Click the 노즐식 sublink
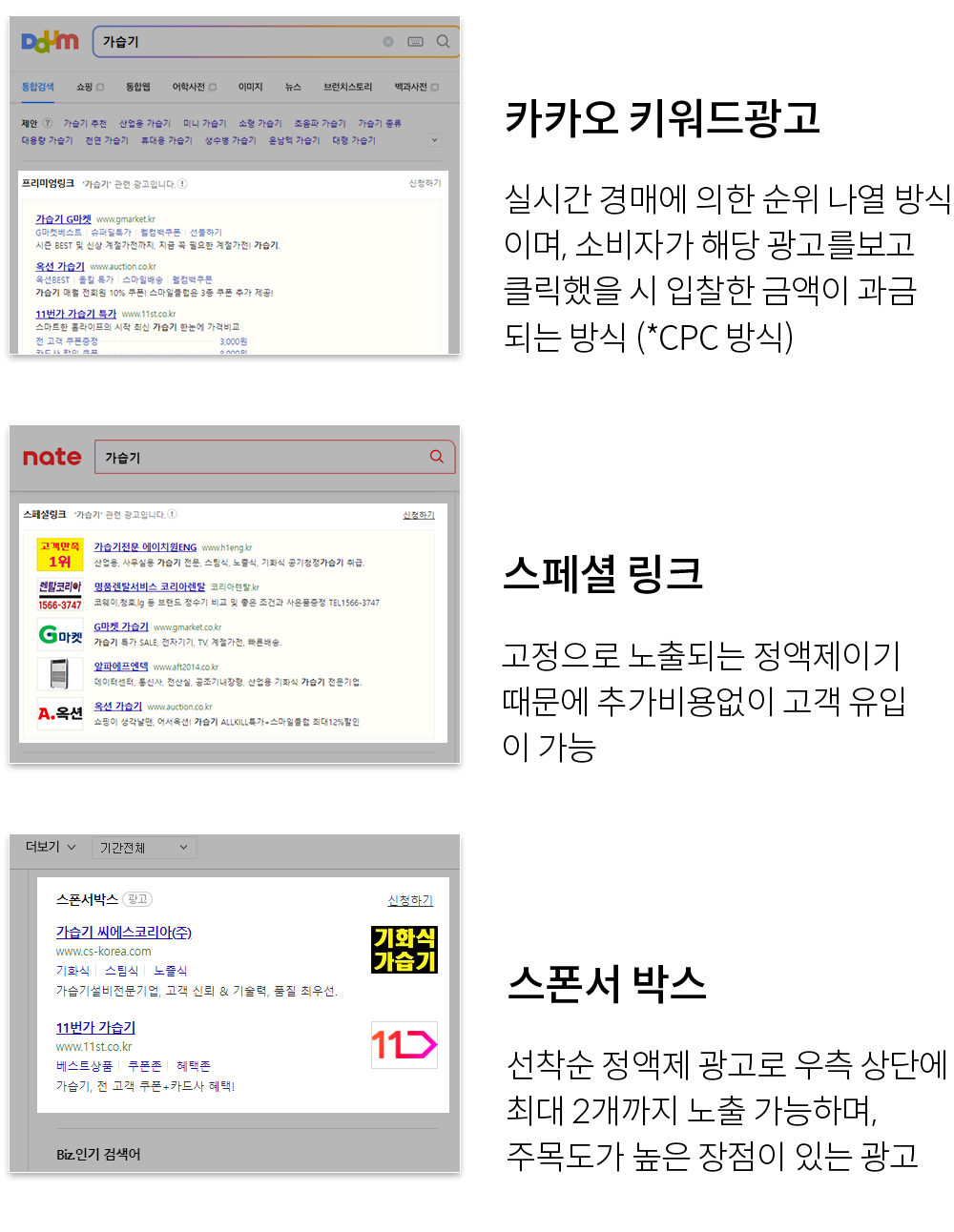This screenshot has width=954, height=1232. pos(171,971)
